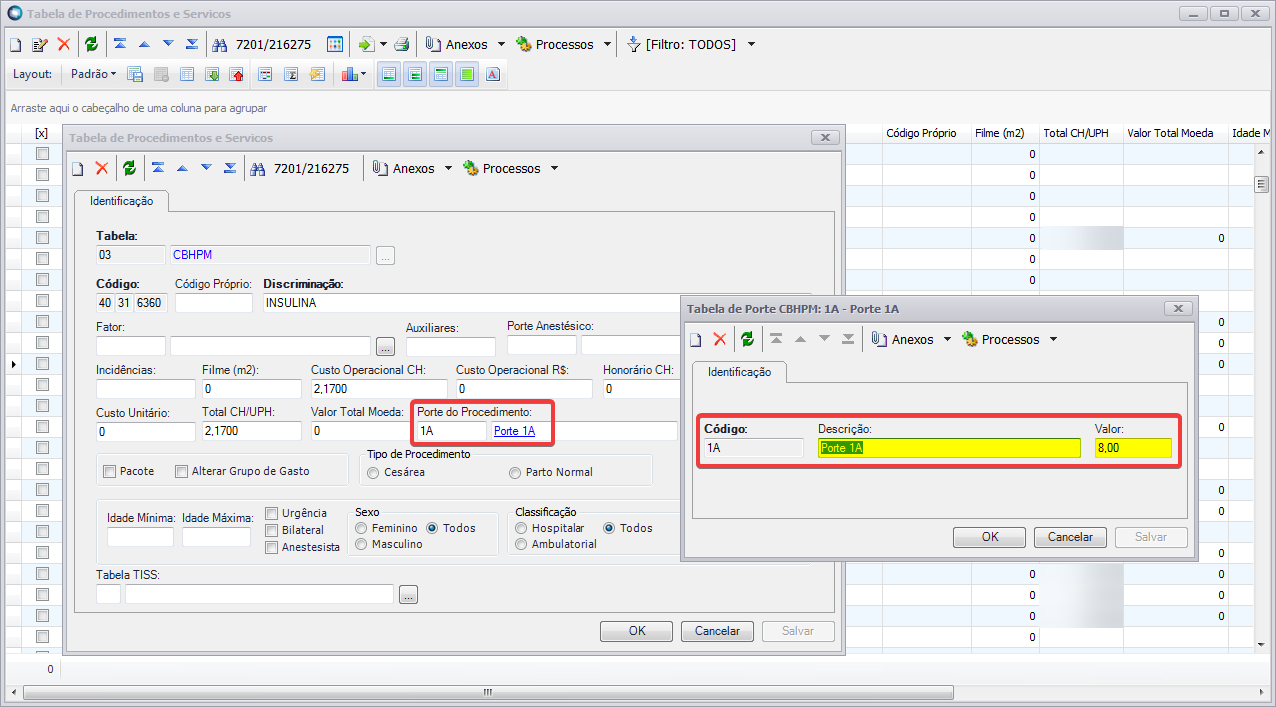Click the save layout icon next to Padrão

click(135, 74)
